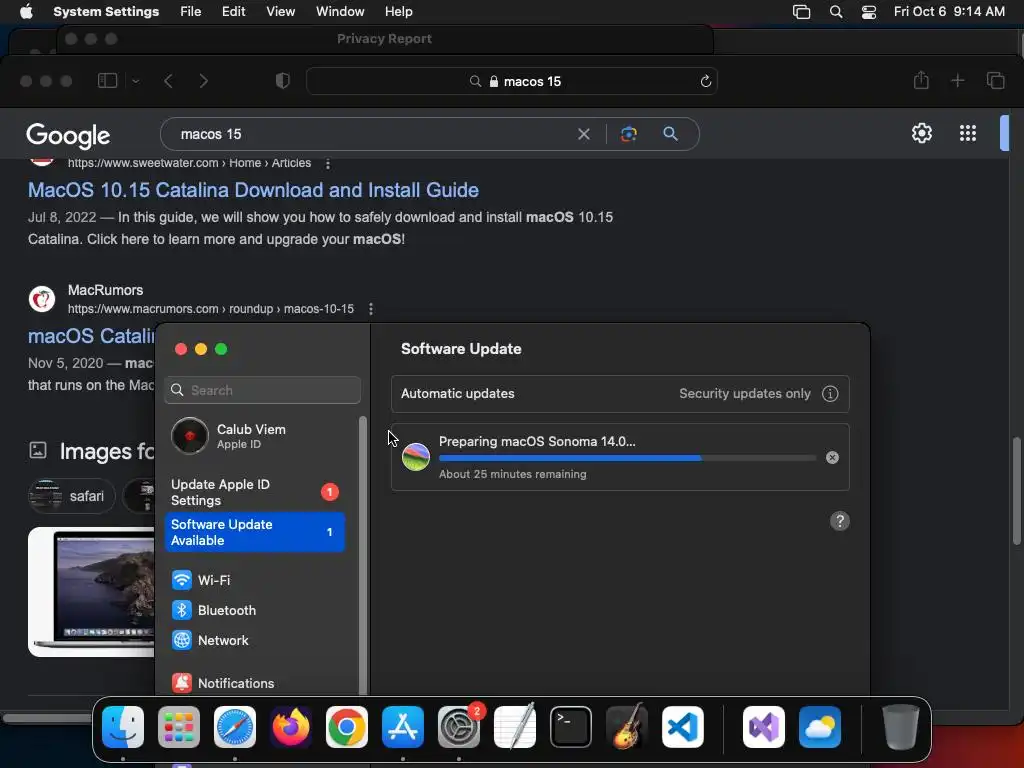The image size is (1024, 768).
Task: Open the Trash in the Dock
Action: pos(901,727)
